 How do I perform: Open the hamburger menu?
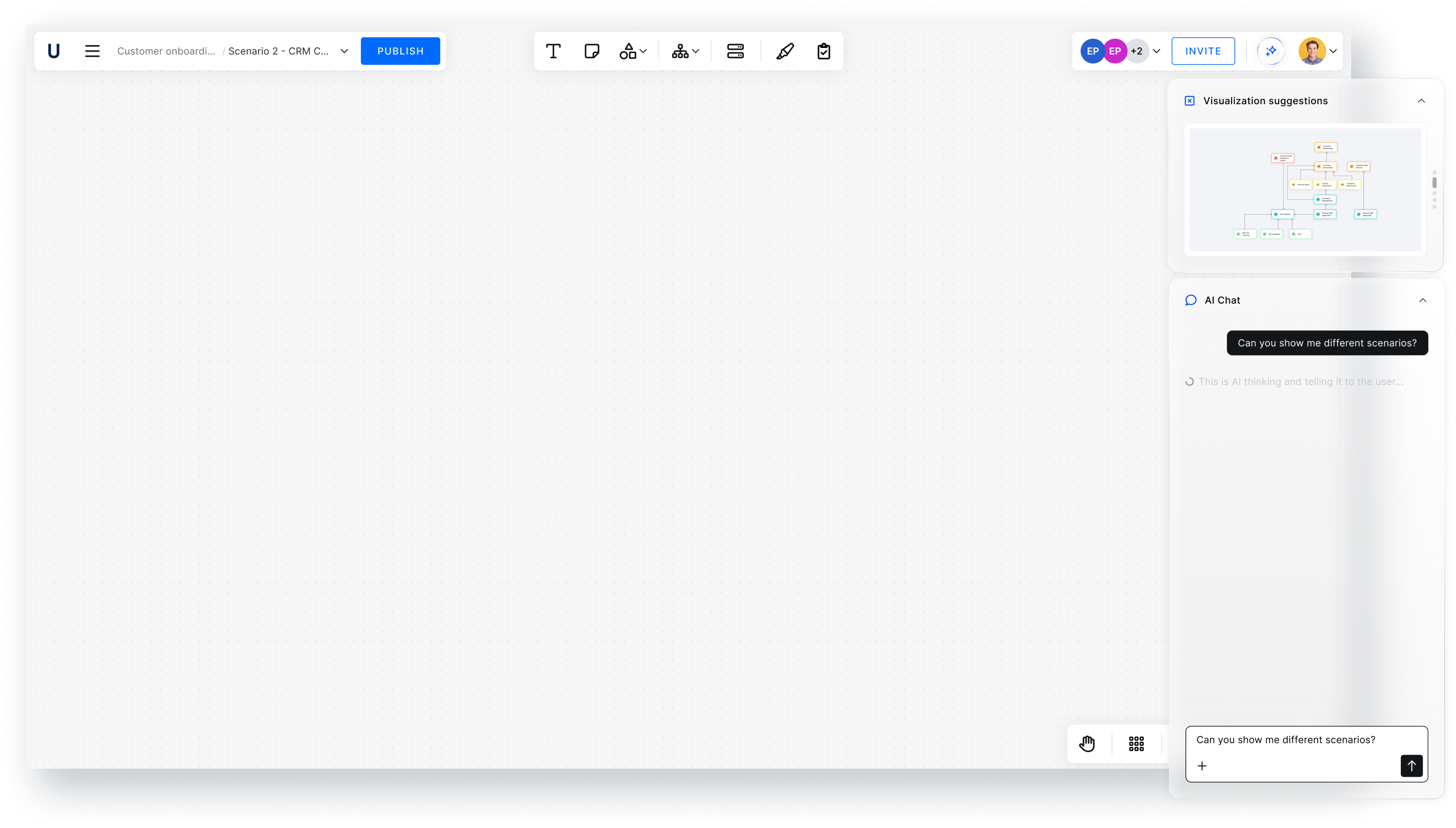click(92, 51)
